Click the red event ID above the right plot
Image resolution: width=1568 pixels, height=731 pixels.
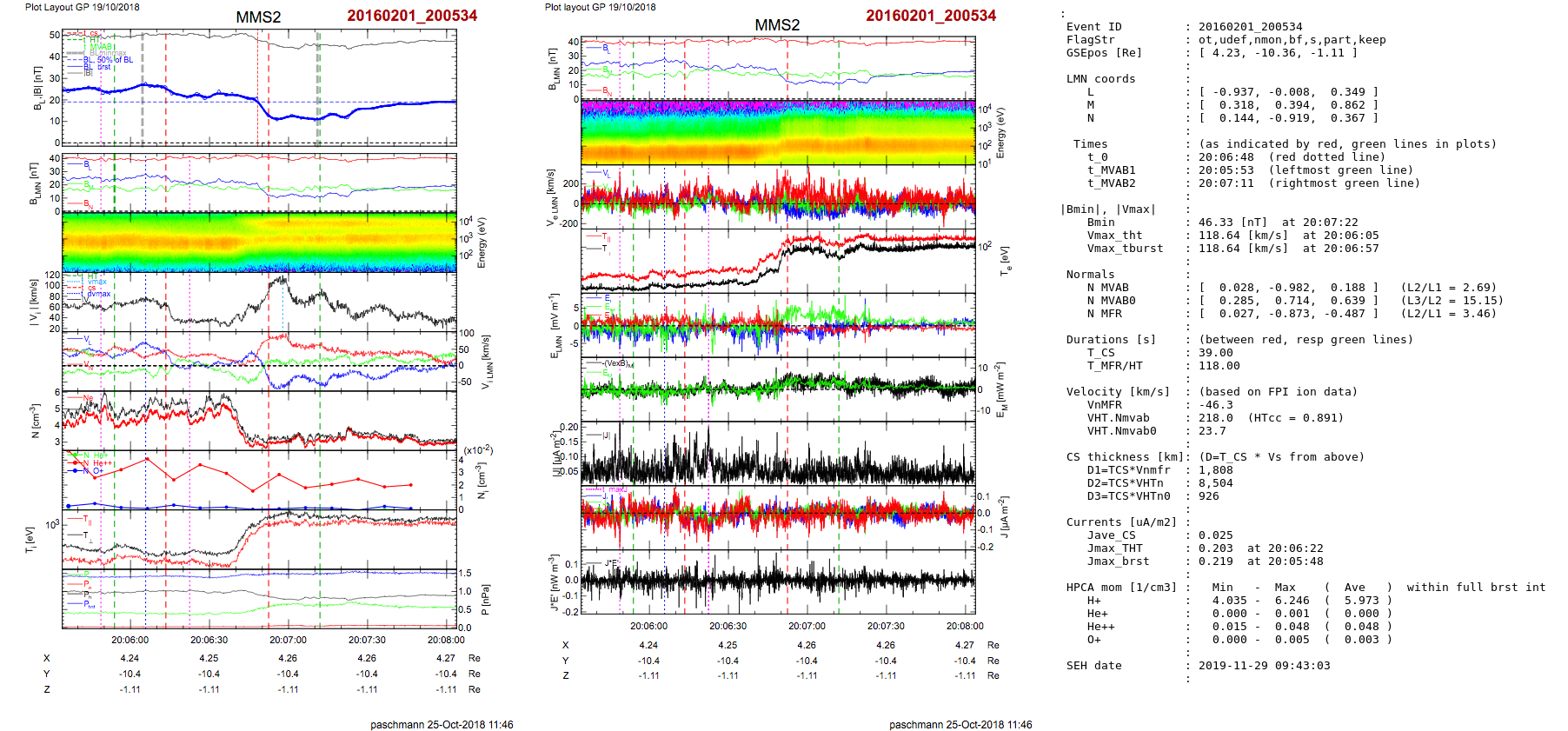click(x=931, y=16)
